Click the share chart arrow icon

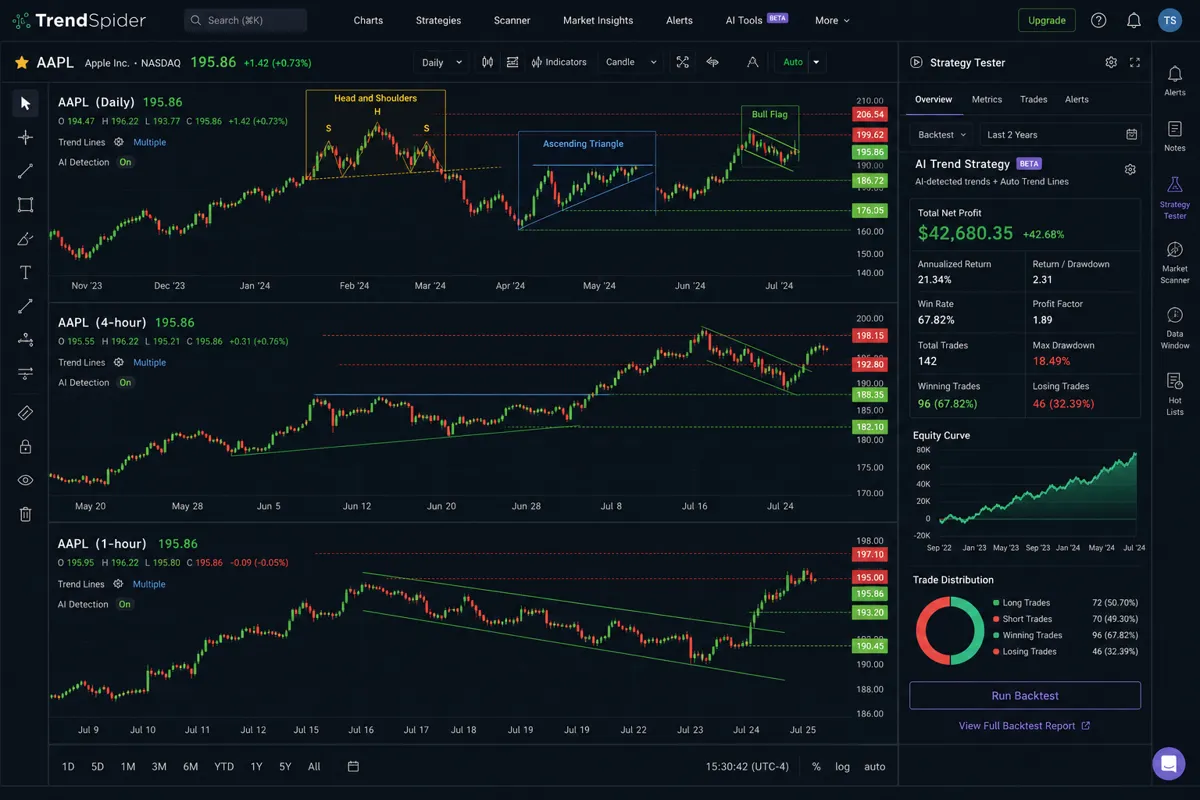tap(713, 62)
